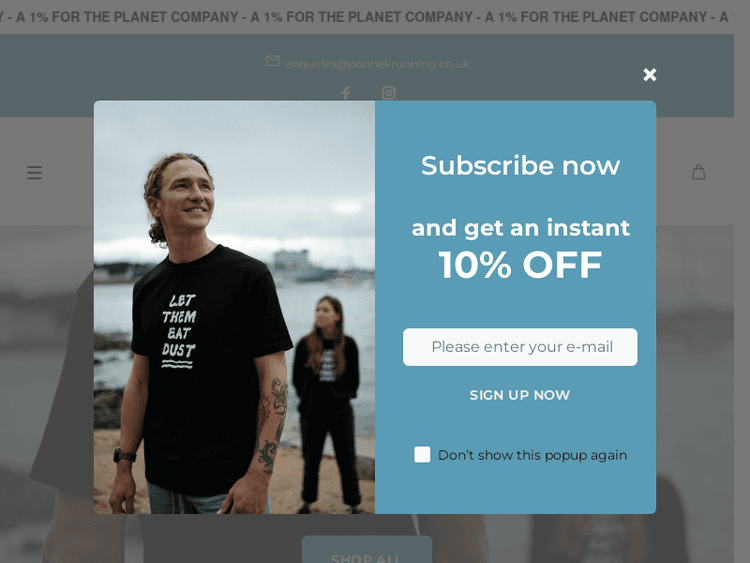Visit the Facebook page icon

click(346, 92)
